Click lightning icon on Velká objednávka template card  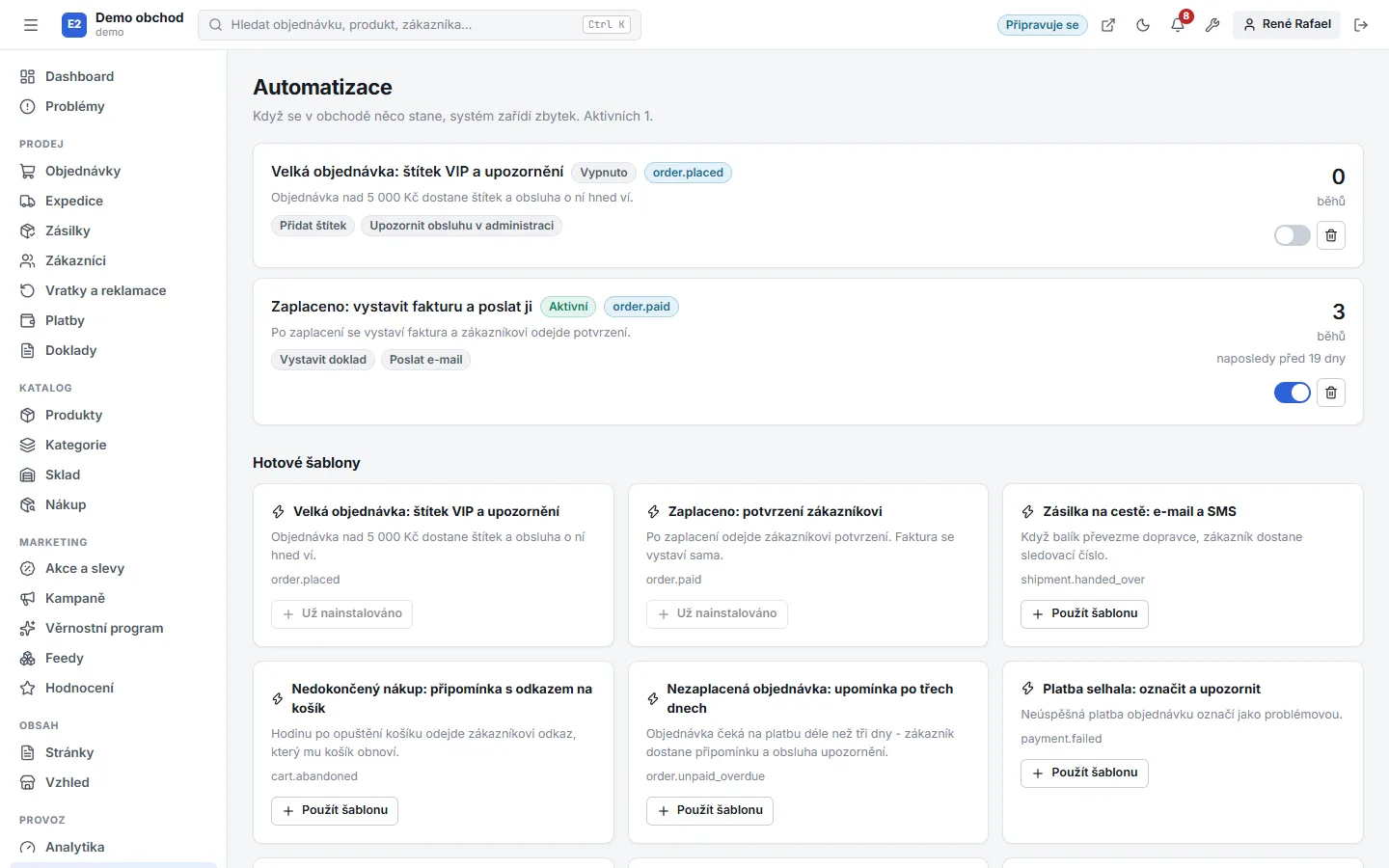pos(278,512)
